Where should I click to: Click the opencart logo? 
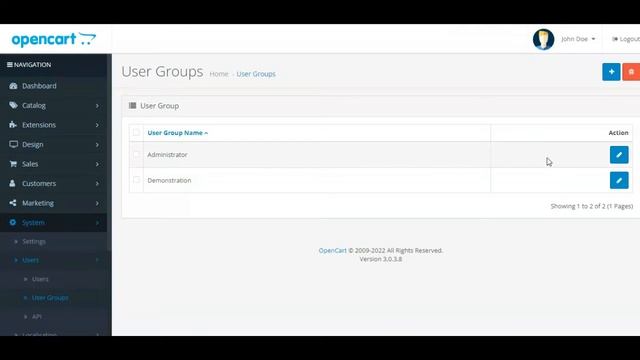point(53,40)
